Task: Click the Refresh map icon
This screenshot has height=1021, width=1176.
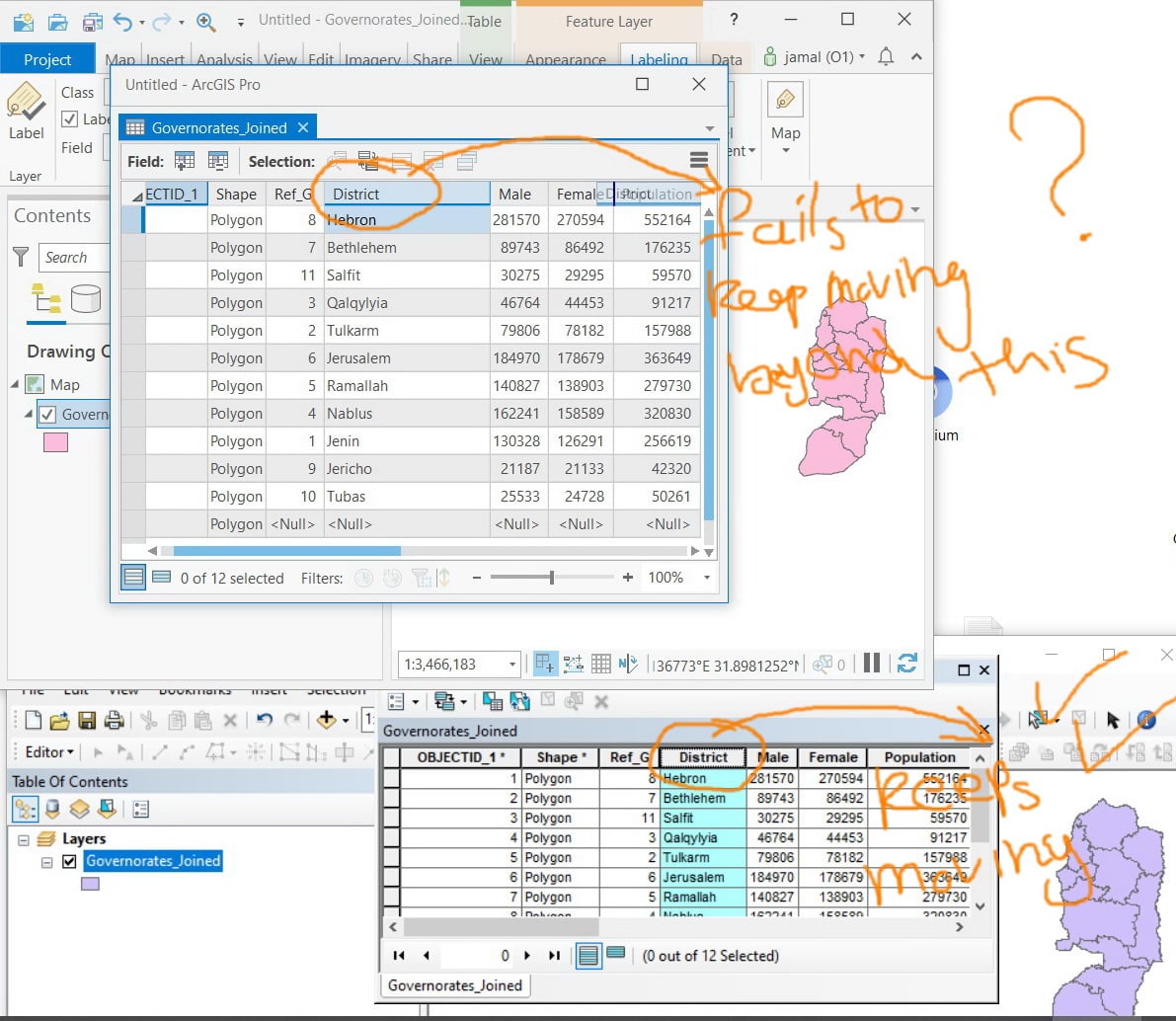Action: click(x=906, y=664)
